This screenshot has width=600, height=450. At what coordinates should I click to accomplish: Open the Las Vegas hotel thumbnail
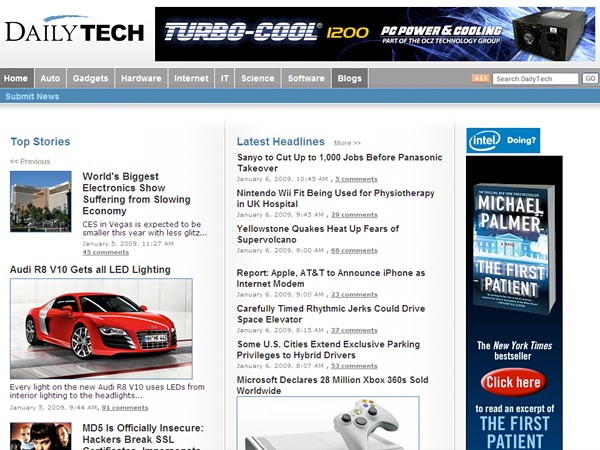pos(41,201)
